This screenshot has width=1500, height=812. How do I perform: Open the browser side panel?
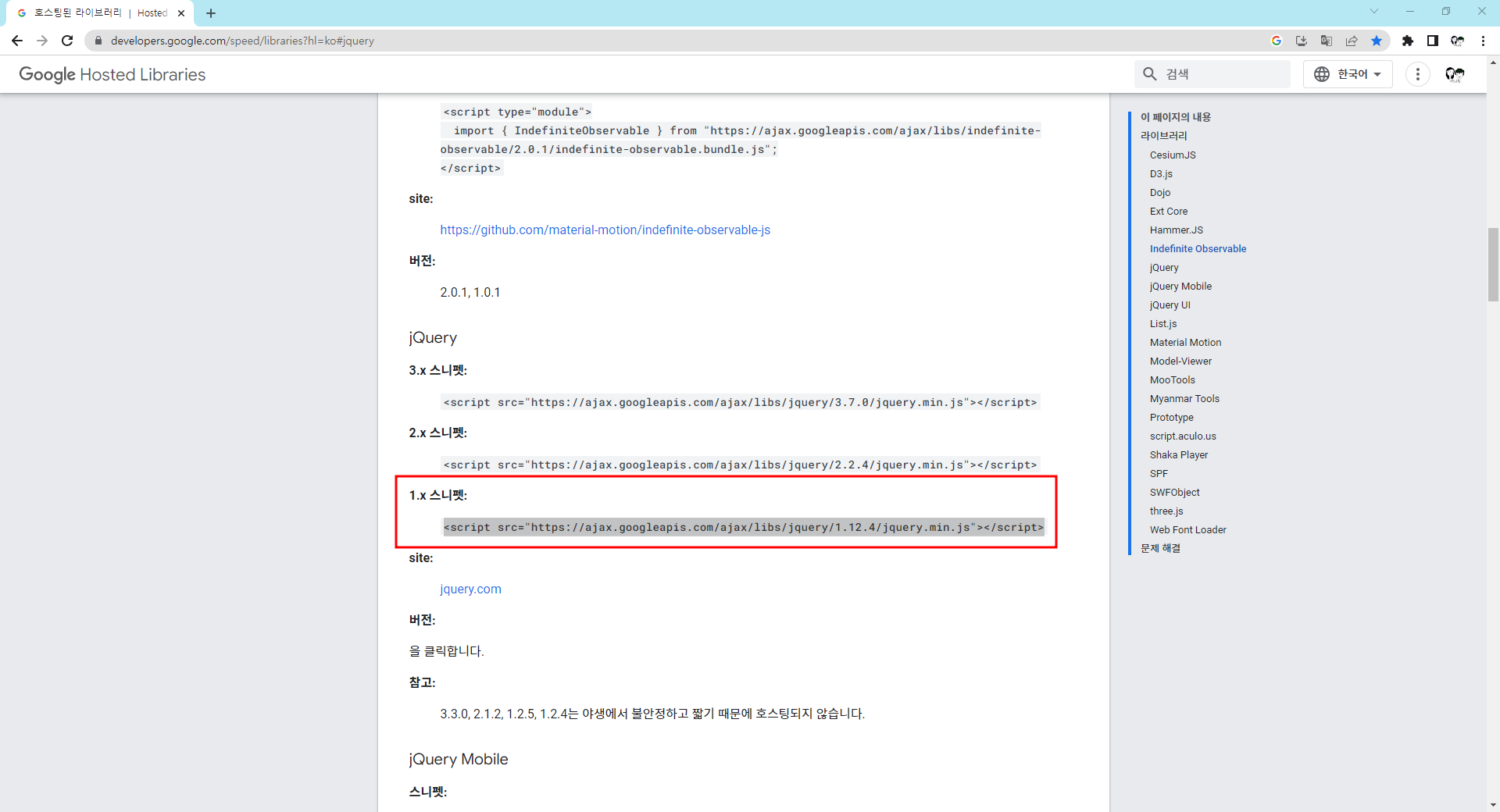[x=1433, y=41]
